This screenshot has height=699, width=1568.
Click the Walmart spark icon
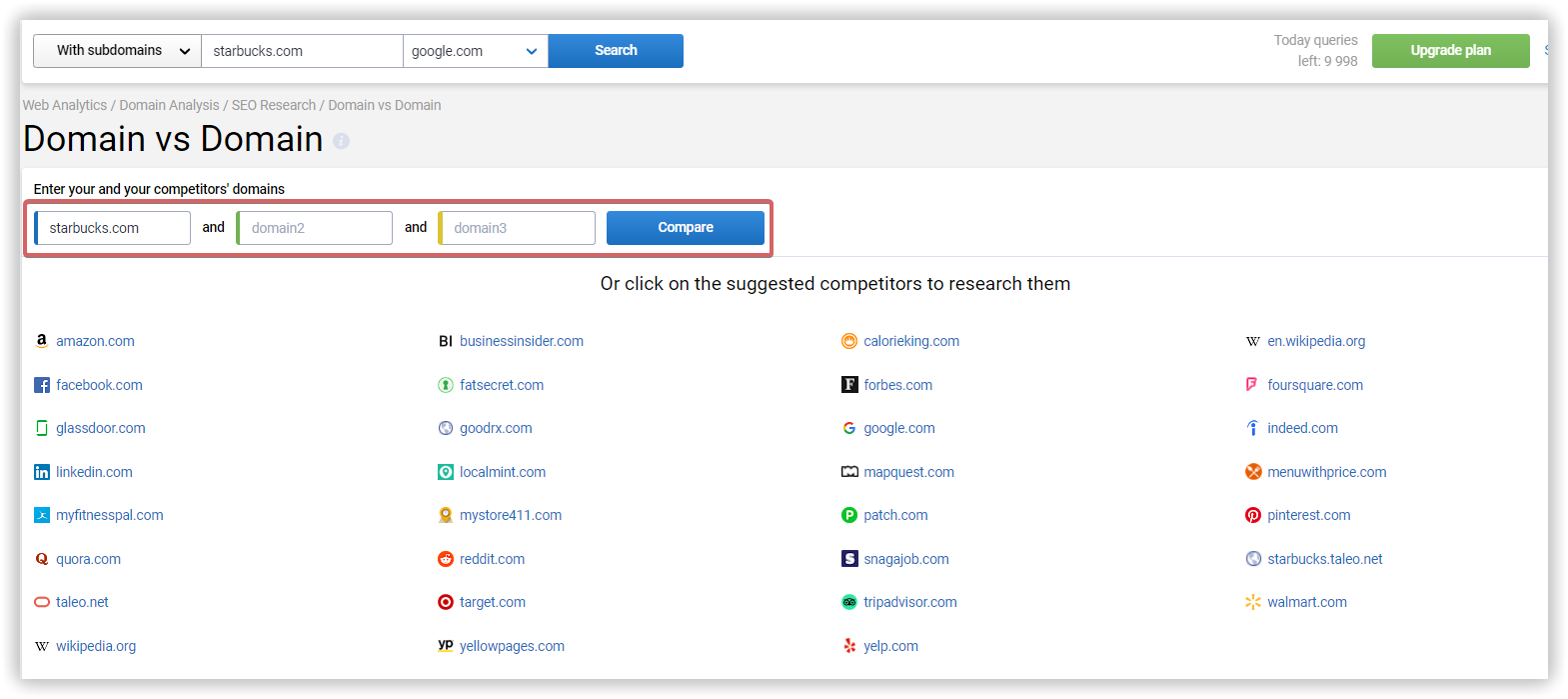coord(1253,602)
